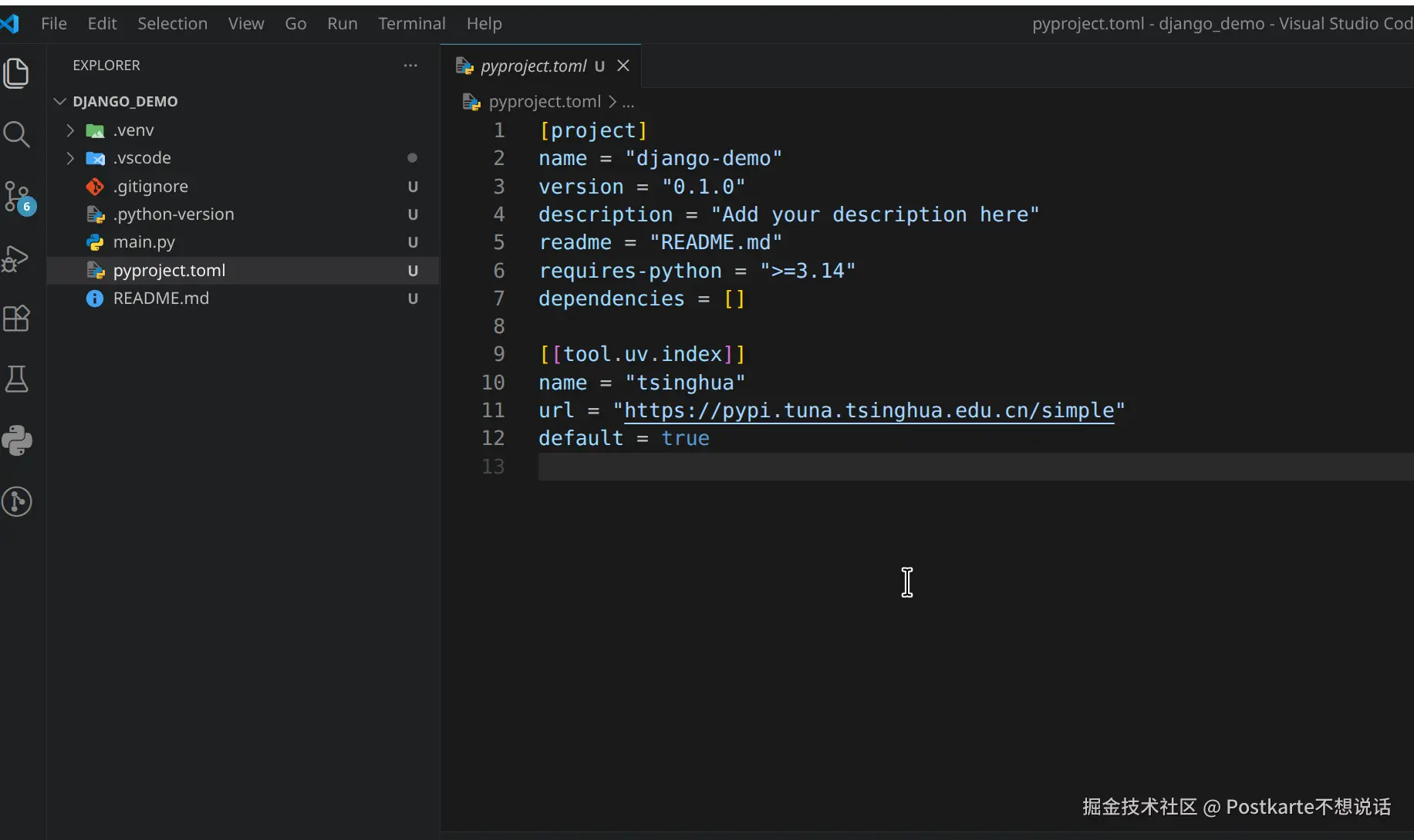Click the untracked U badge beside .gitignore
The height and width of the screenshot is (840, 1414).
tap(413, 187)
